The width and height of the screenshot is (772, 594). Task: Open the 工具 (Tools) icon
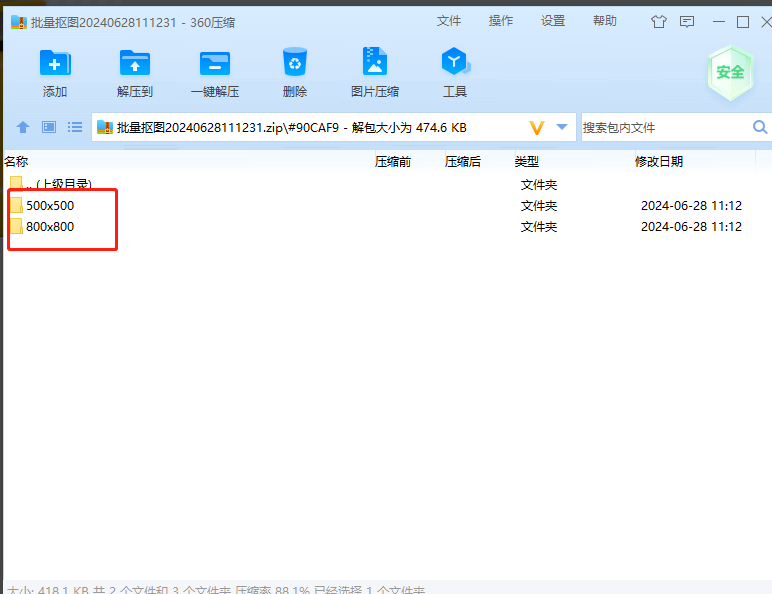coord(454,61)
